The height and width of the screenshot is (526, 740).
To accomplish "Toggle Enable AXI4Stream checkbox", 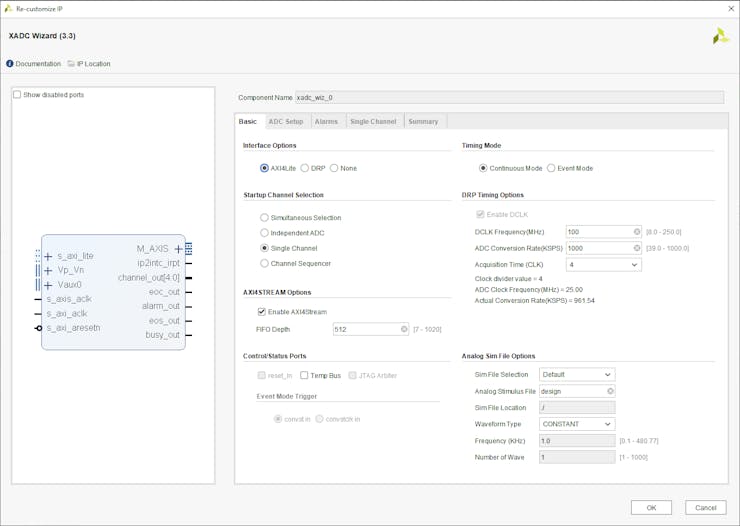I will coord(262,312).
